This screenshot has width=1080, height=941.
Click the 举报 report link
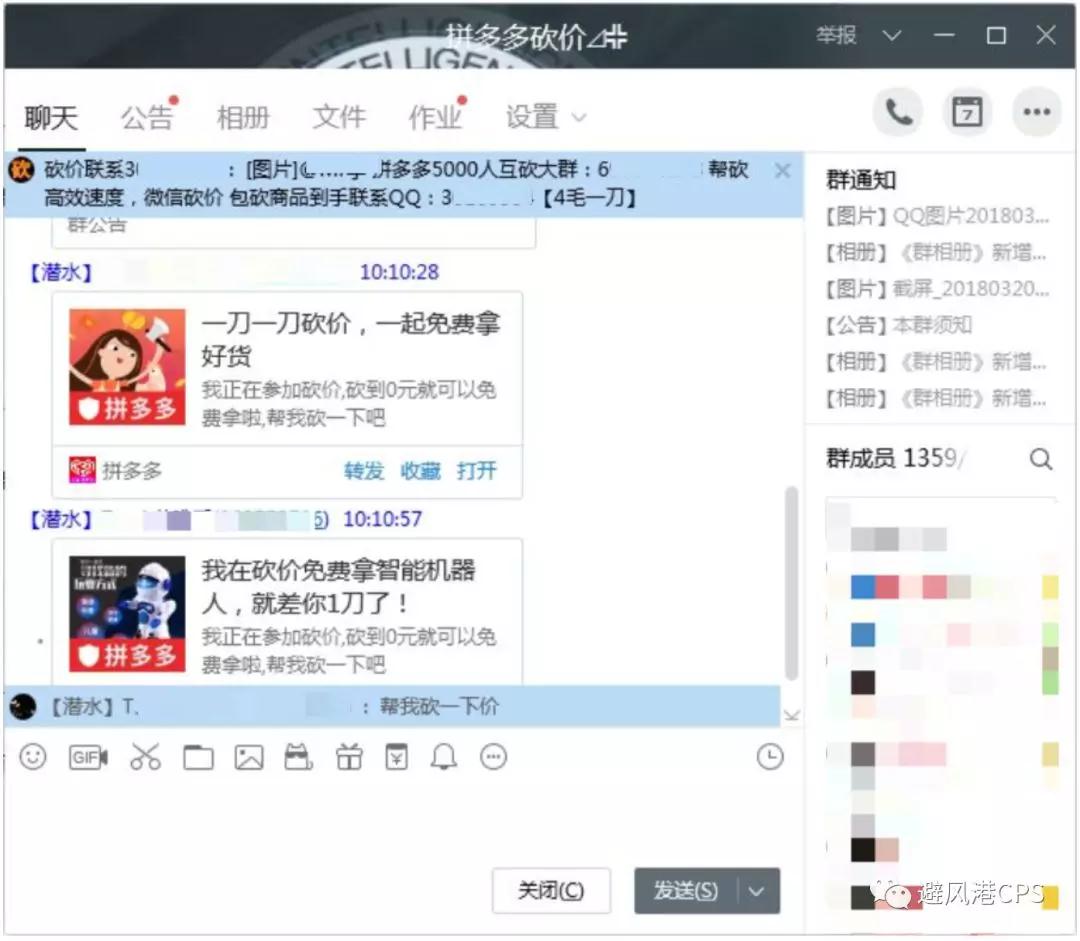click(836, 35)
